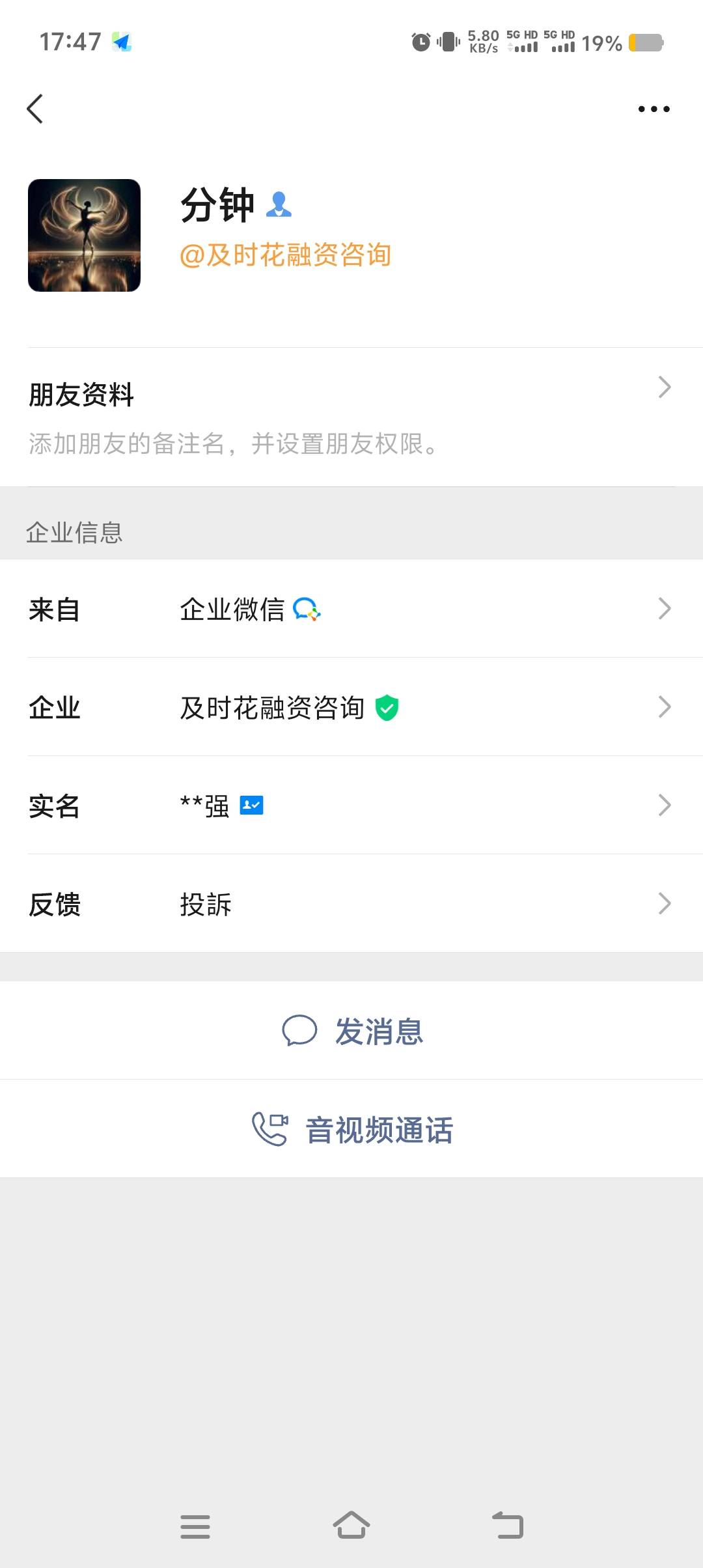
Task: Tap the phone and video call icon
Action: tap(269, 1128)
